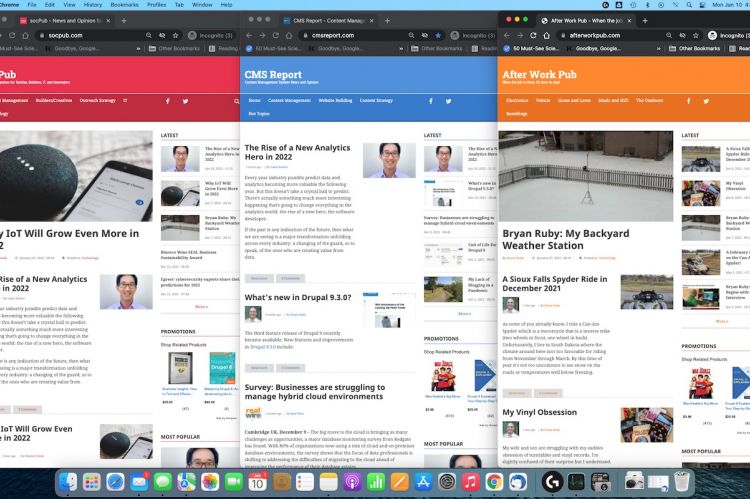Screen dimensions: 750x499
Task: Click home icon in After Work Pub window
Action: click(547, 35)
